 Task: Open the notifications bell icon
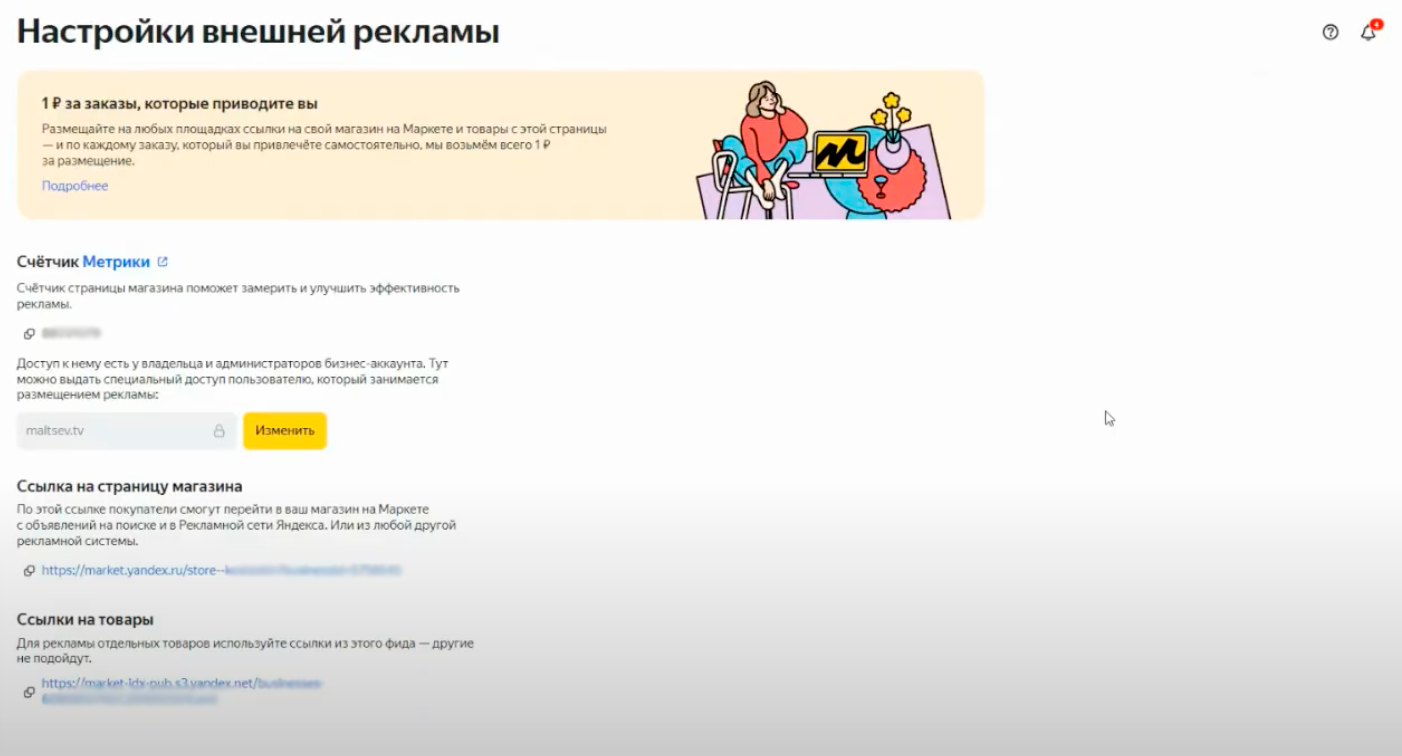point(1369,32)
